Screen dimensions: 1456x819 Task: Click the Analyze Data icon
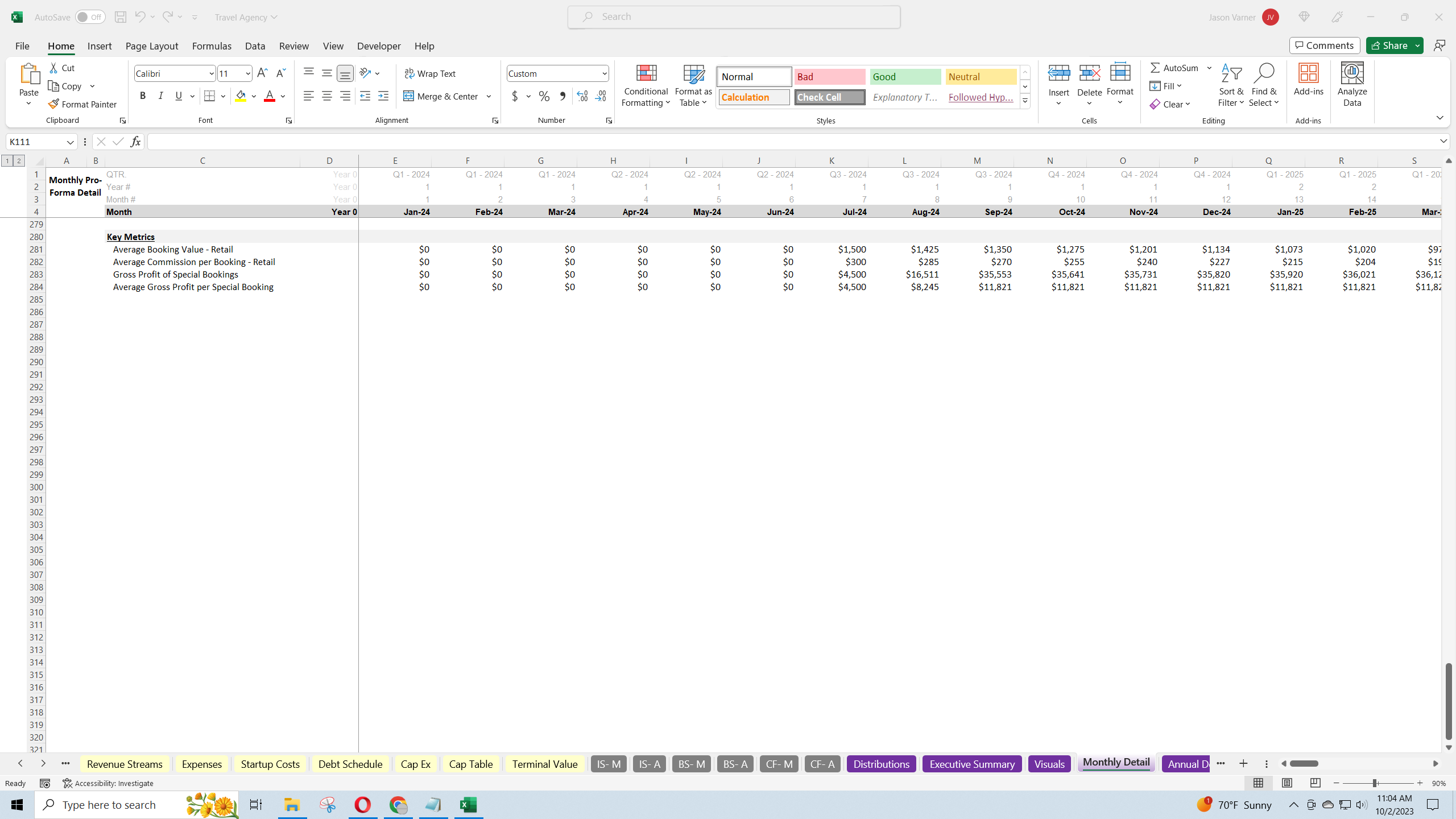(x=1352, y=73)
